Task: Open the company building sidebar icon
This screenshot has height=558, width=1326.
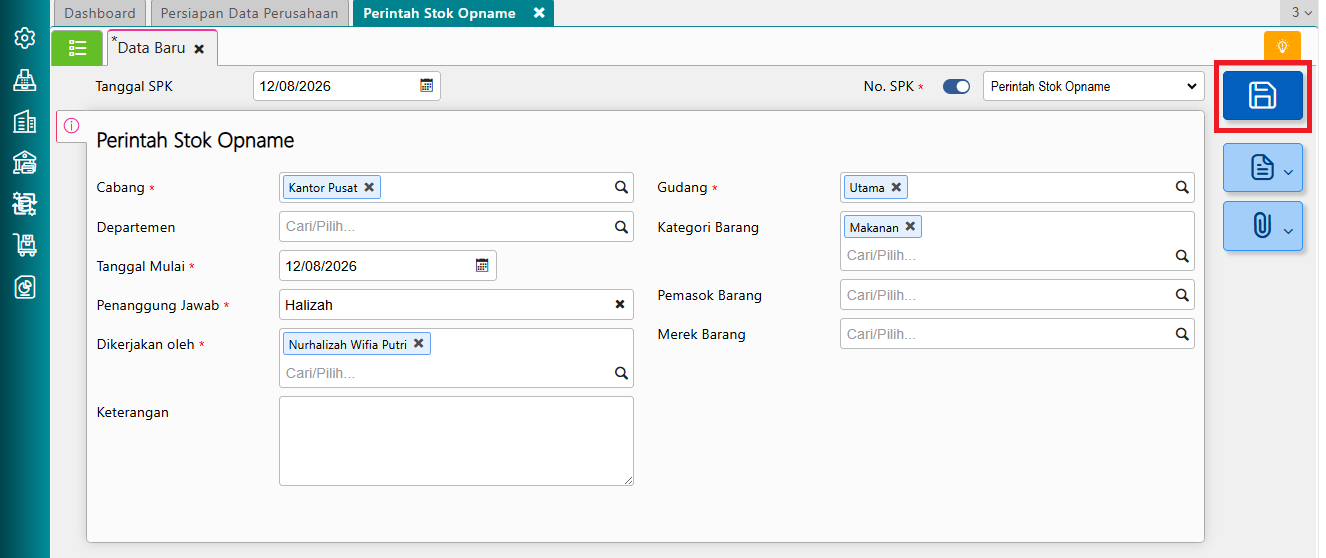Action: click(x=25, y=122)
